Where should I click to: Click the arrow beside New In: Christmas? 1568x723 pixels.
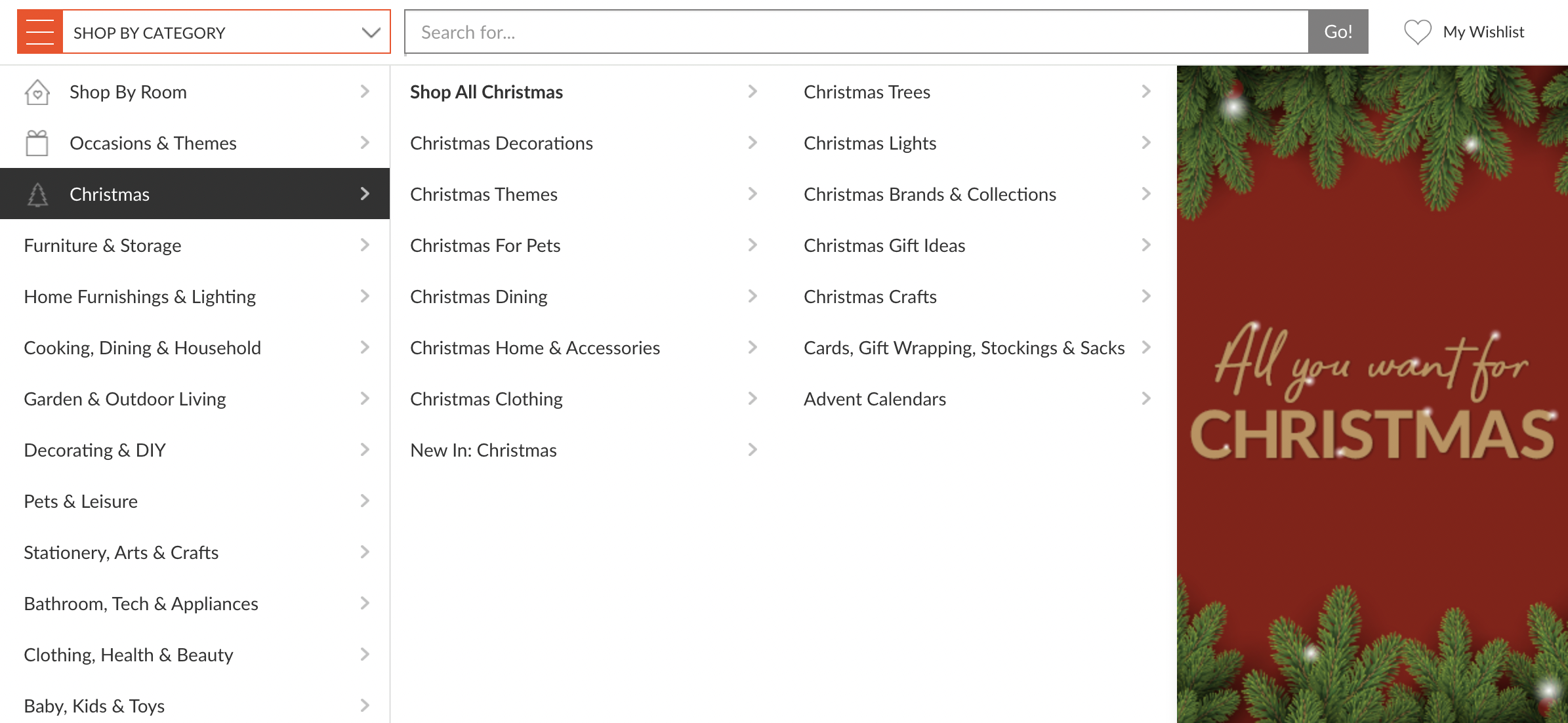pos(753,450)
